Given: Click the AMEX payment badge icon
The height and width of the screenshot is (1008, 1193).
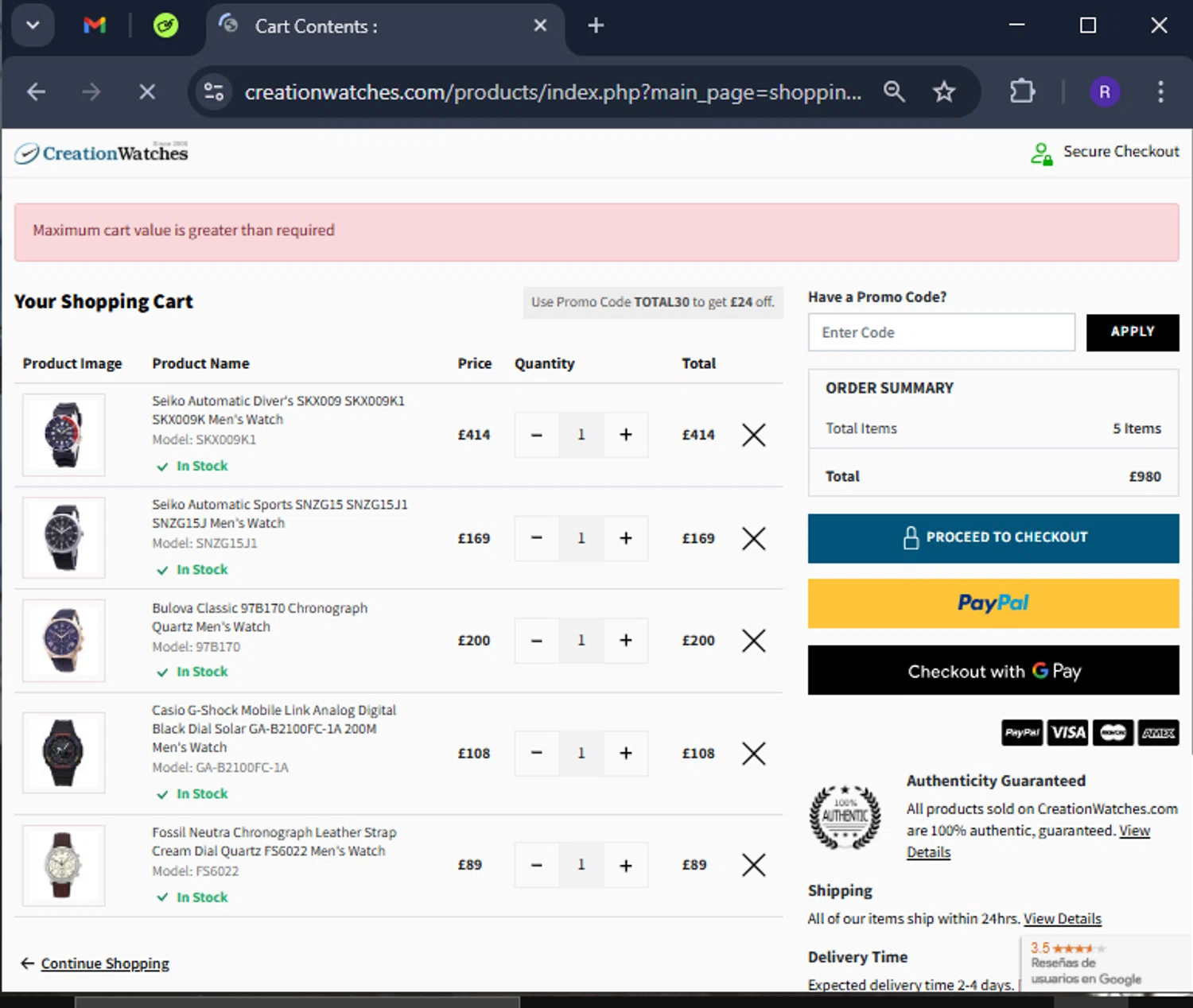Looking at the screenshot, I should pyautogui.click(x=1159, y=733).
